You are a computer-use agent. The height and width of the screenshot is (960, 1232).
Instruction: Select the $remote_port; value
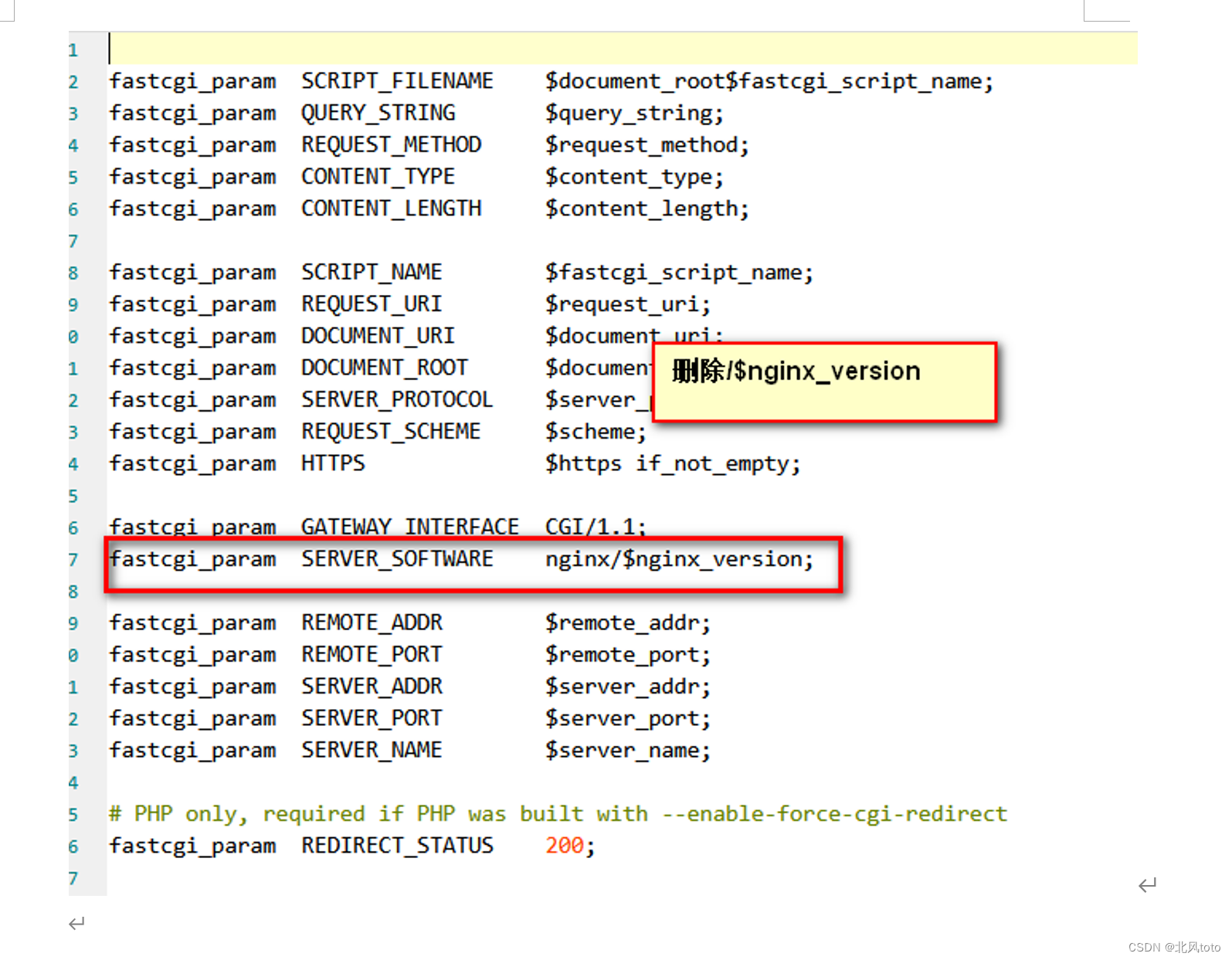pyautogui.click(x=628, y=656)
